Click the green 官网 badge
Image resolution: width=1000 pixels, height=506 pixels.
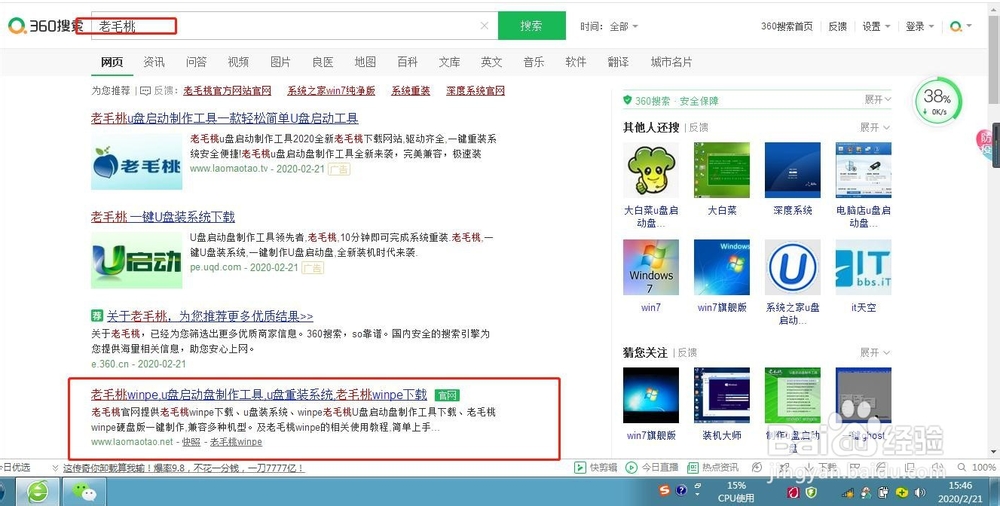coord(447,395)
